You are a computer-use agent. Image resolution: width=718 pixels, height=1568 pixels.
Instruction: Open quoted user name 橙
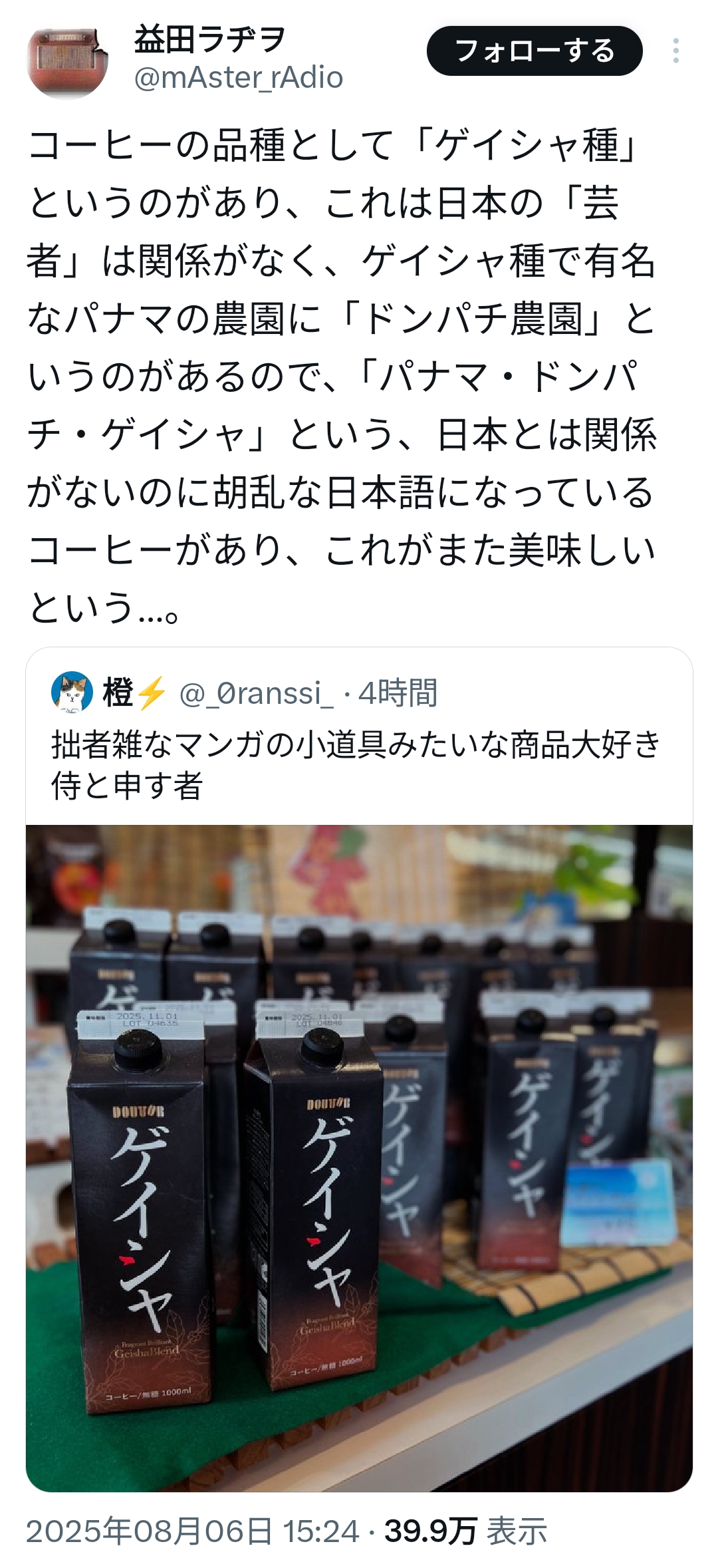point(118,693)
